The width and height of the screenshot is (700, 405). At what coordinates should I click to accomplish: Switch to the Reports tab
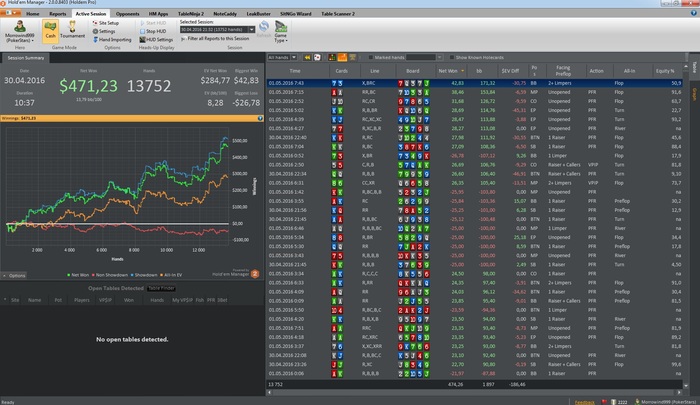coord(58,14)
